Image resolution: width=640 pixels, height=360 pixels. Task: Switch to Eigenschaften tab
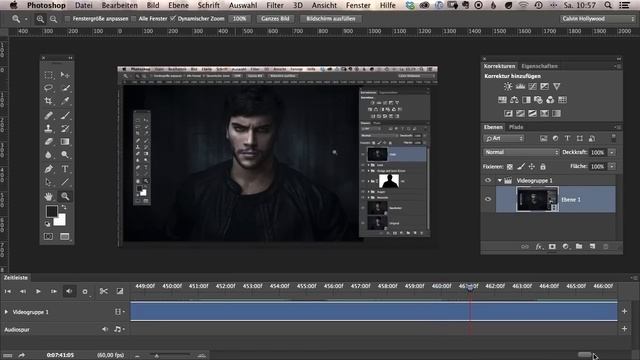pos(539,66)
